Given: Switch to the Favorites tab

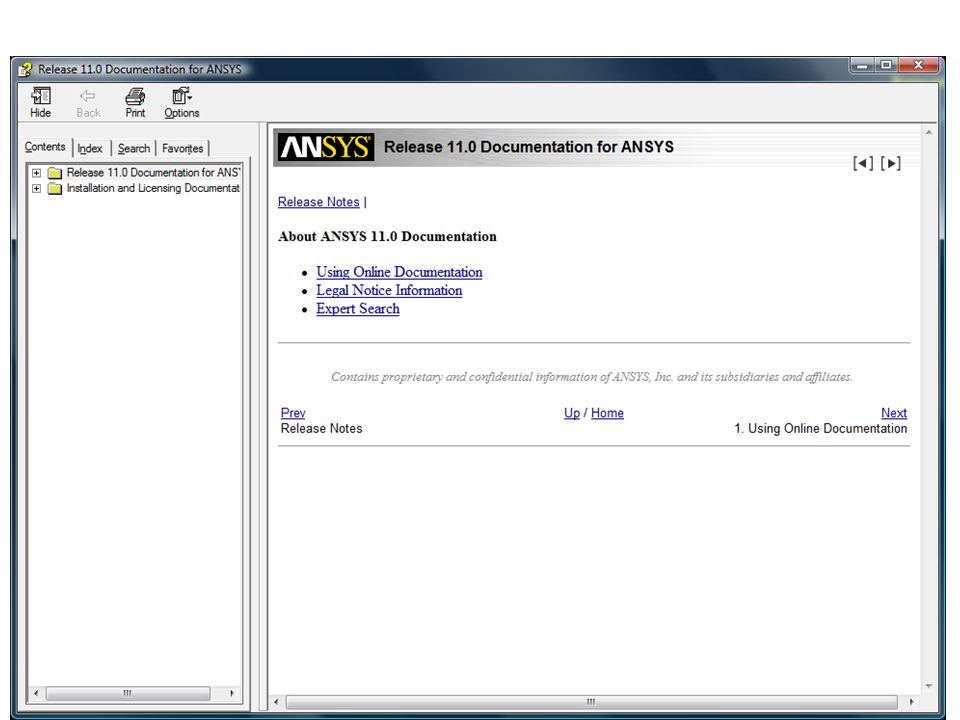Looking at the screenshot, I should tap(182, 149).
